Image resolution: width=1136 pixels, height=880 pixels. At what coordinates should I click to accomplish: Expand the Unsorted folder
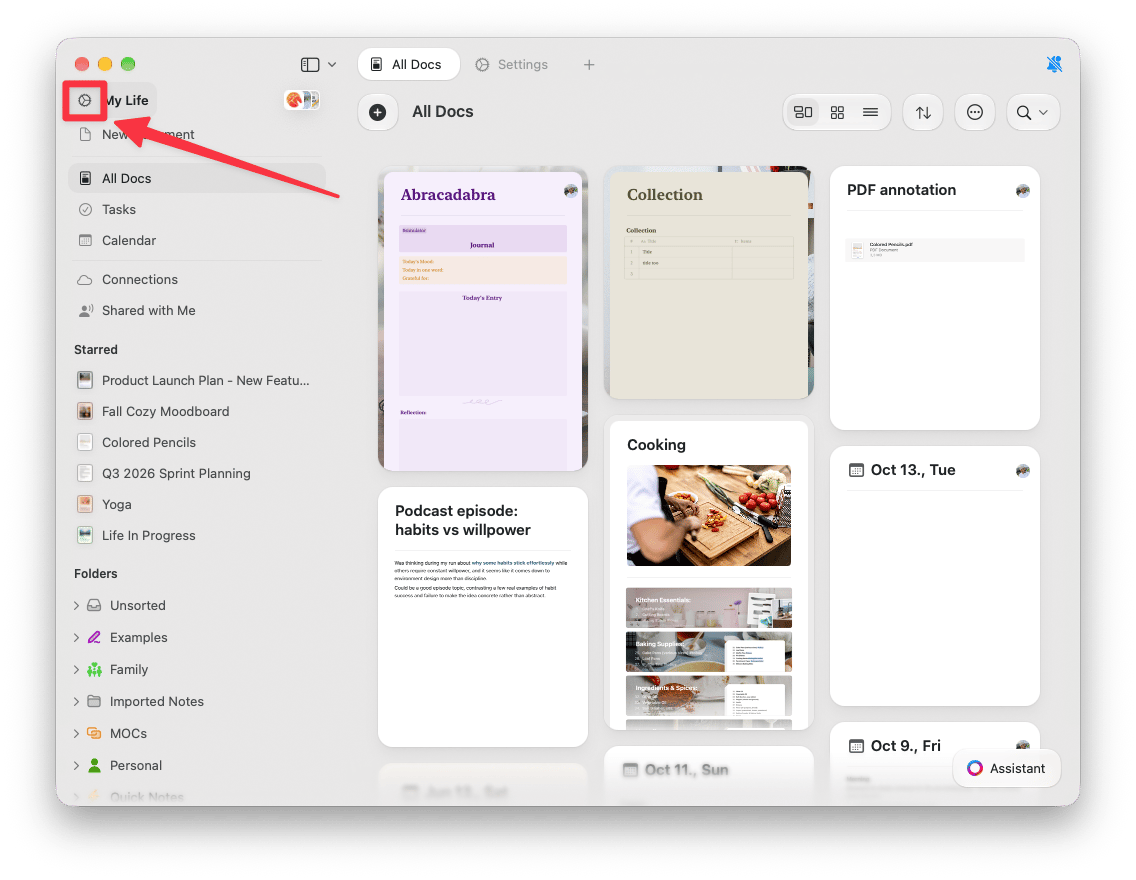76,605
